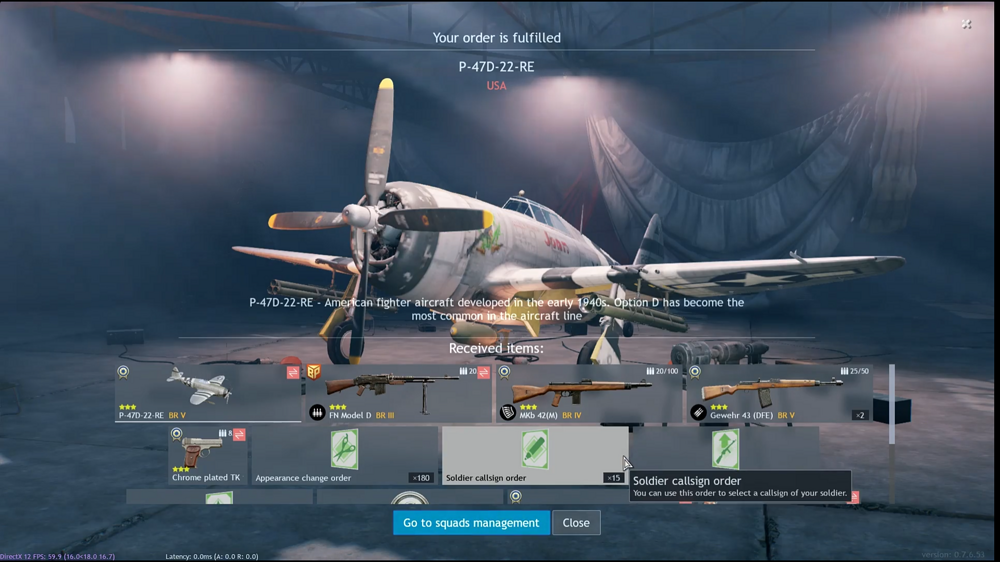The height and width of the screenshot is (562, 1000).
Task: Click the USA nation label under title
Action: point(496,85)
